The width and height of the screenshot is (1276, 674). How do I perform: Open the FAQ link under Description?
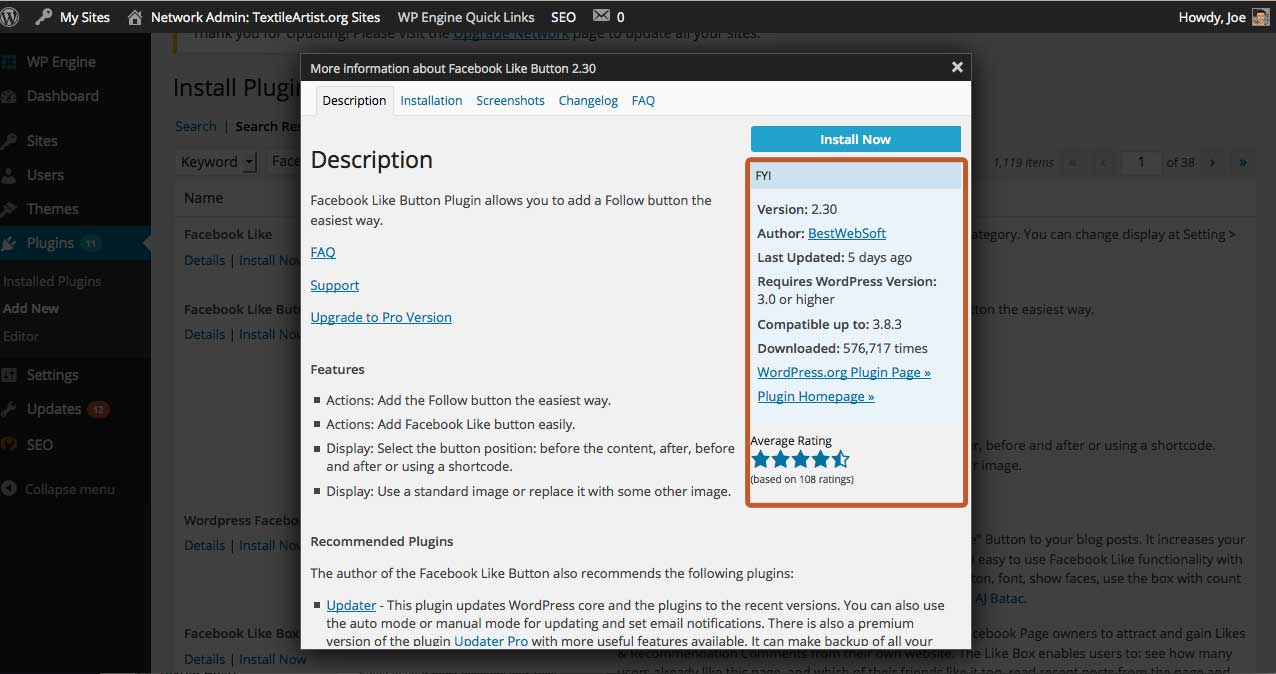323,252
